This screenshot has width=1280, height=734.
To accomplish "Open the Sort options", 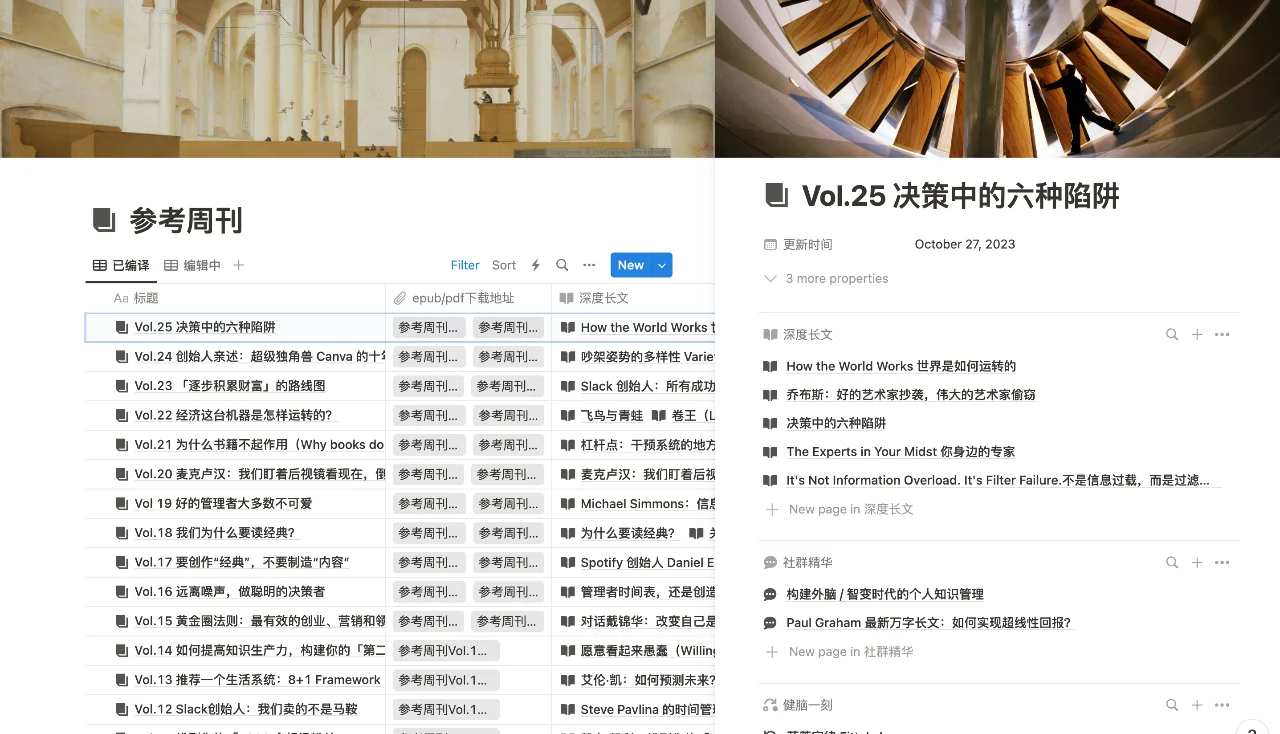I will 504,265.
